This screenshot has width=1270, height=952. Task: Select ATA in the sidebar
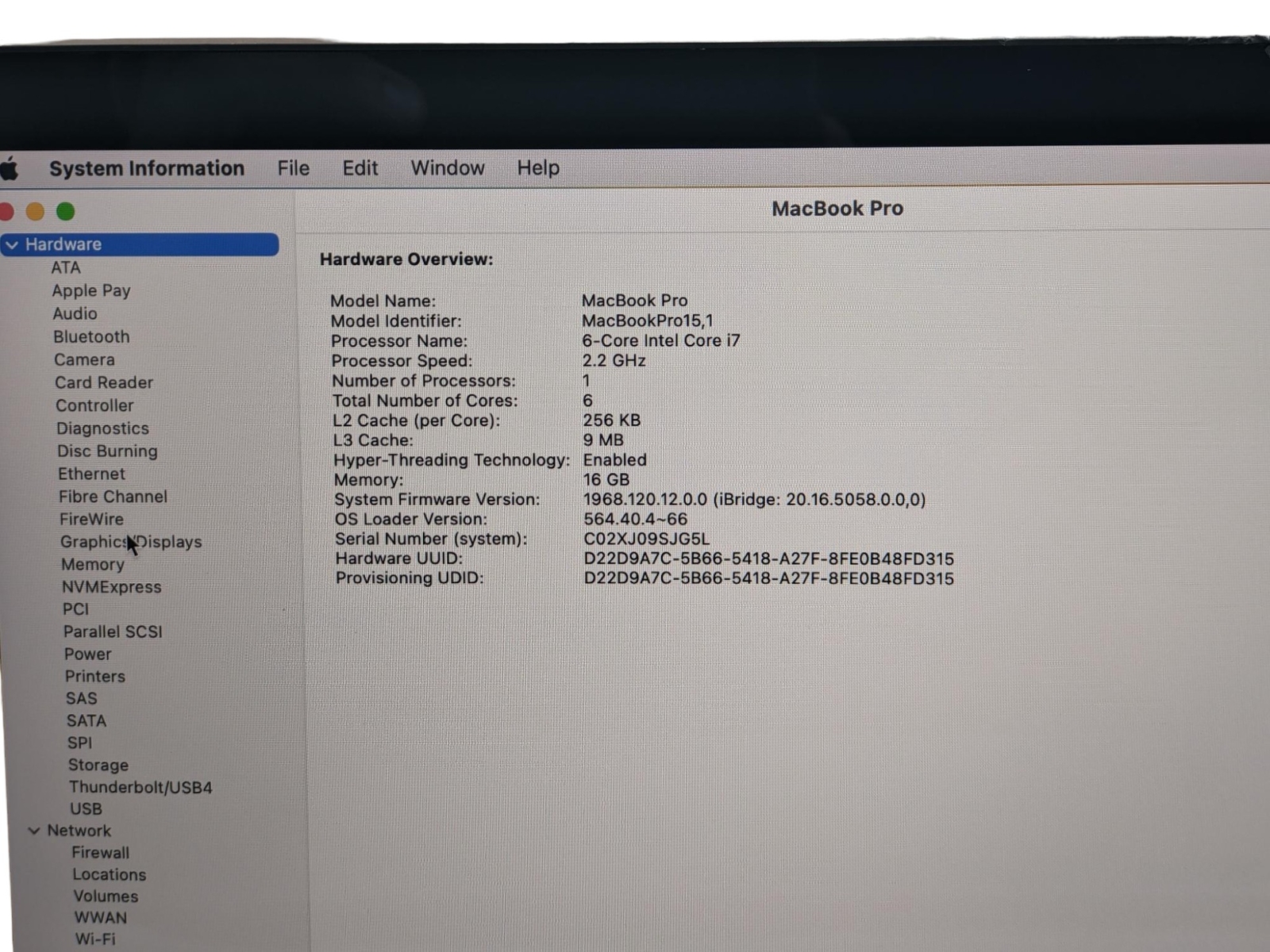pyautogui.click(x=66, y=267)
